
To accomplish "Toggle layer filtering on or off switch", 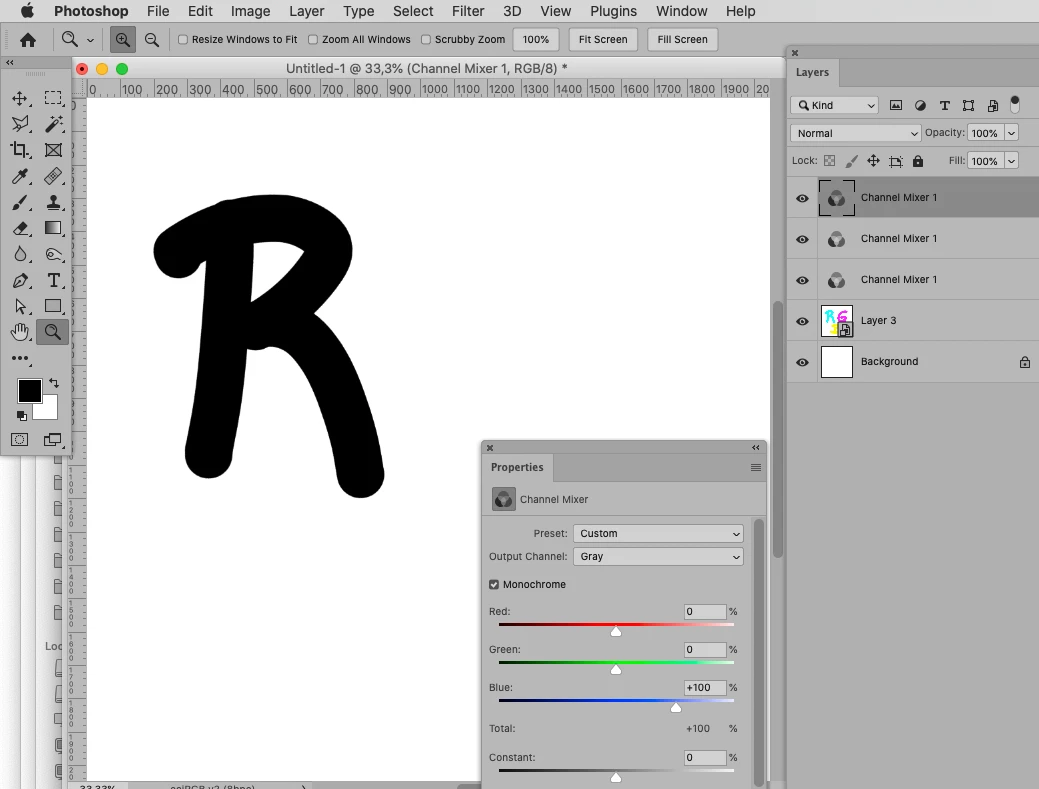I will (1014, 105).
